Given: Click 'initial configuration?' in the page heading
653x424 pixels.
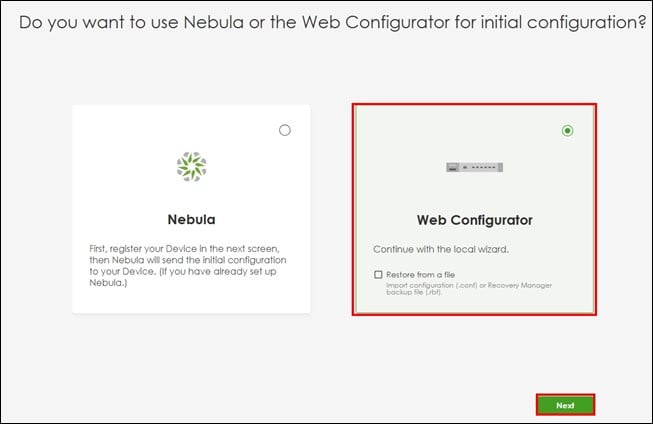Looking at the screenshot, I should coord(563,22).
